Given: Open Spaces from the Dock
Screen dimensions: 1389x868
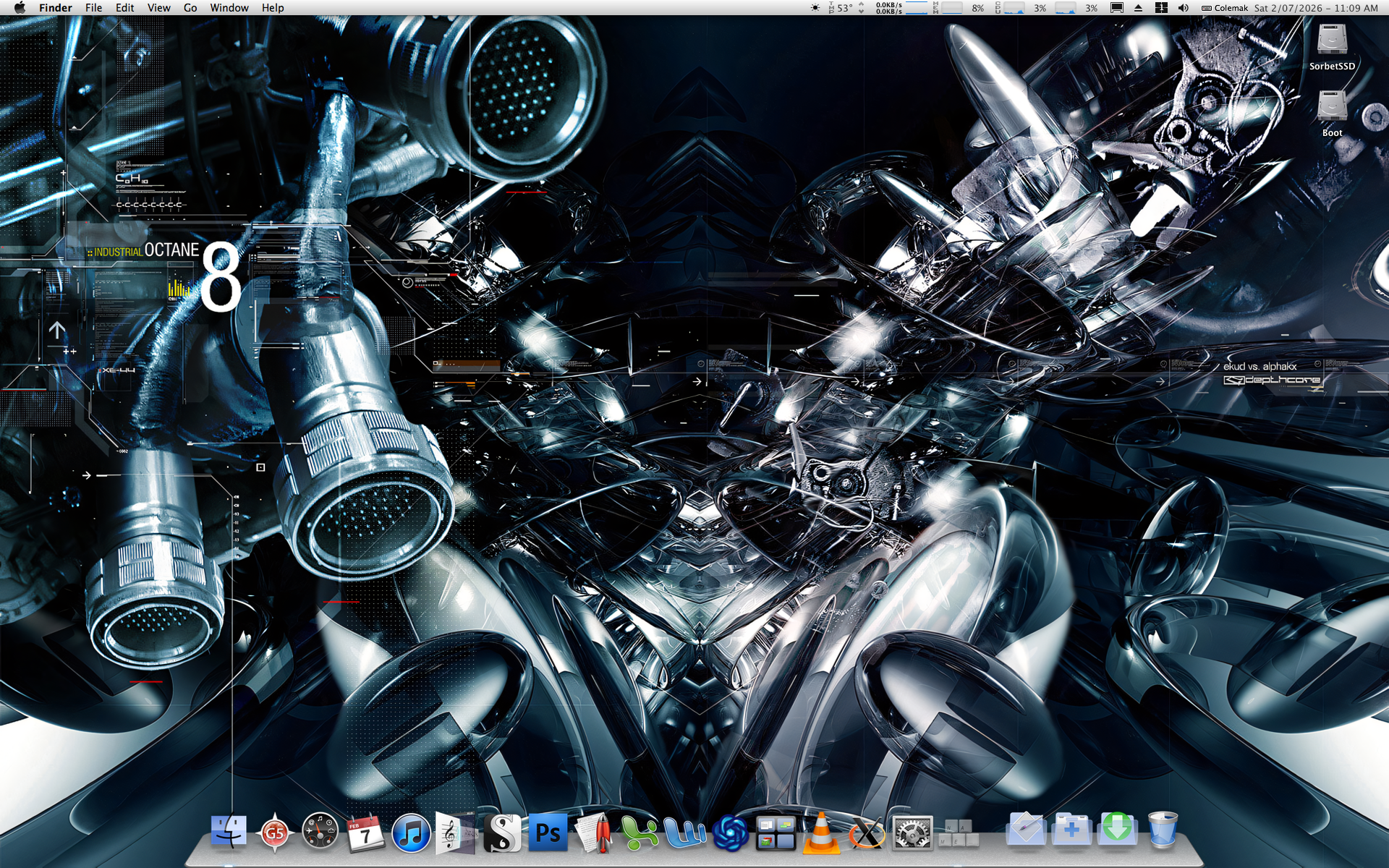Looking at the screenshot, I should (776, 832).
